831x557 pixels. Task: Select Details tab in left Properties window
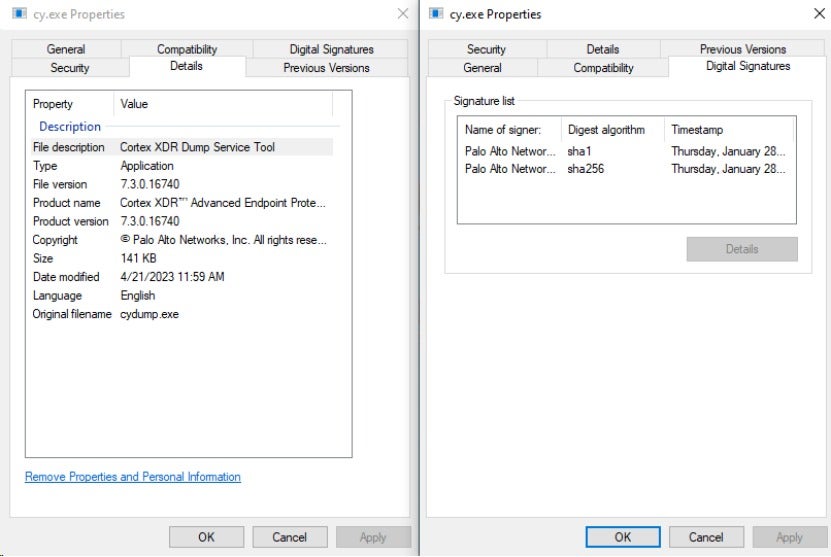(187, 66)
